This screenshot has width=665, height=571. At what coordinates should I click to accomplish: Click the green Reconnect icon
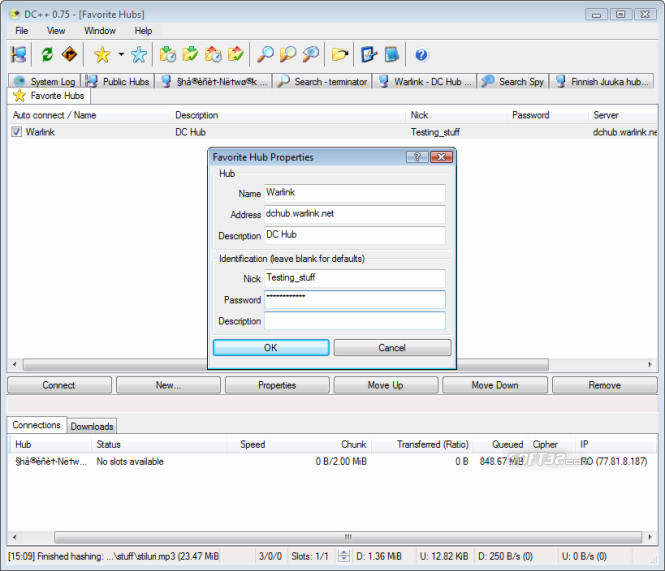click(x=47, y=55)
